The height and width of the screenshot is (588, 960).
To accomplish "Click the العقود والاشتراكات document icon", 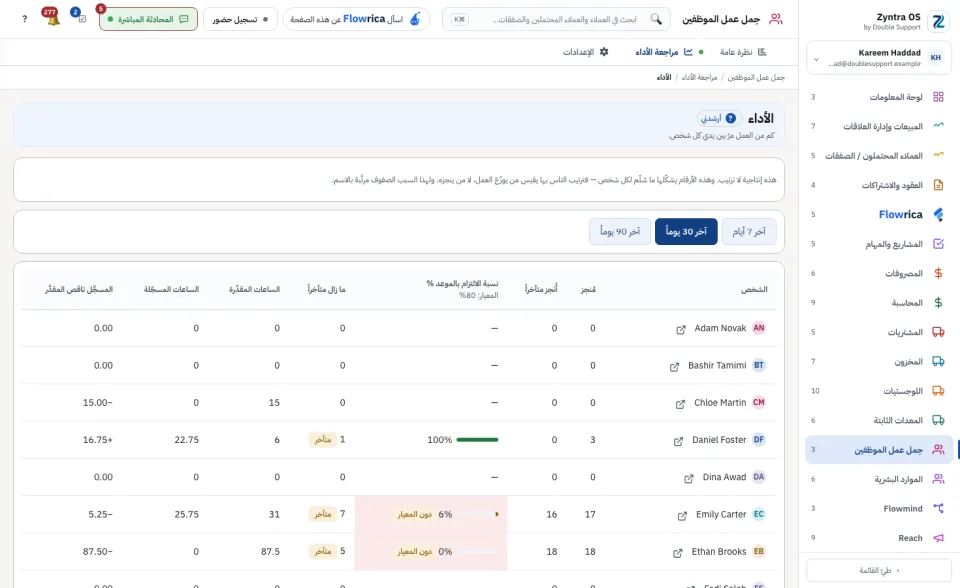I will (x=938, y=185).
